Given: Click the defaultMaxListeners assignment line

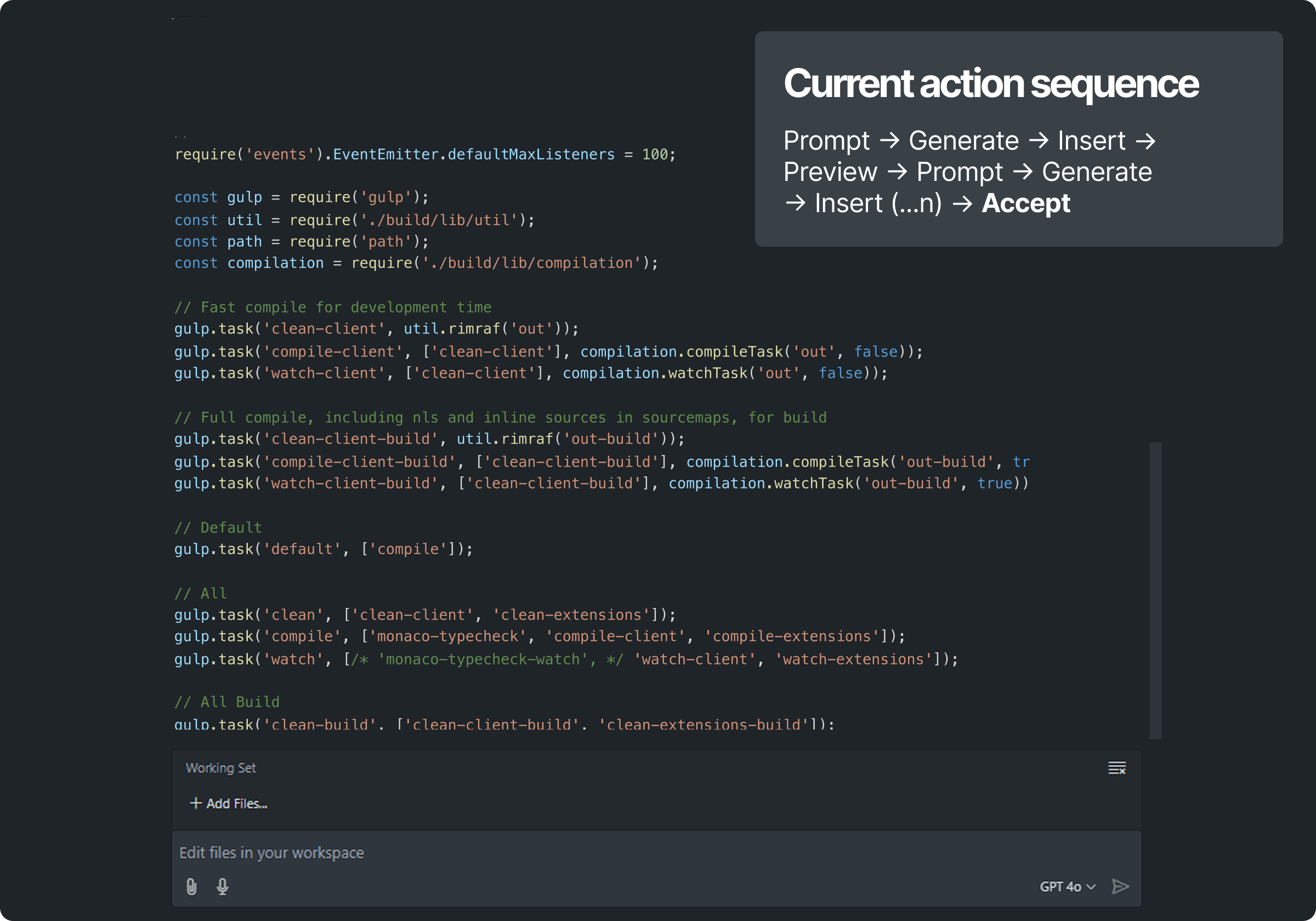Looking at the screenshot, I should (424, 153).
